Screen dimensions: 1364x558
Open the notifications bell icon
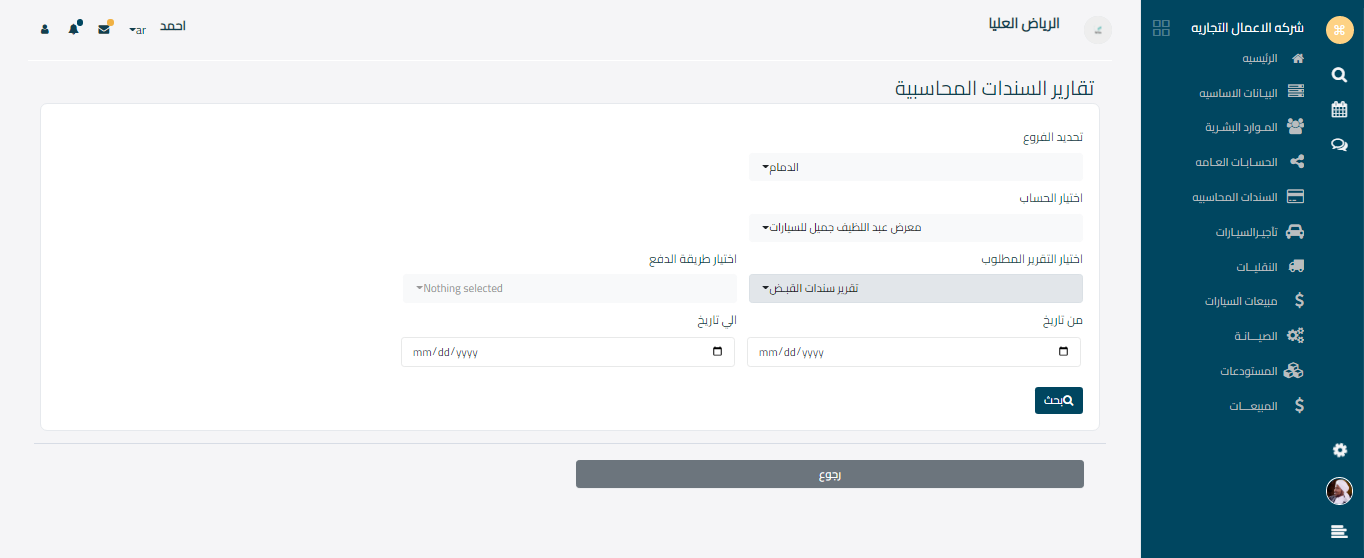pyautogui.click(x=74, y=29)
